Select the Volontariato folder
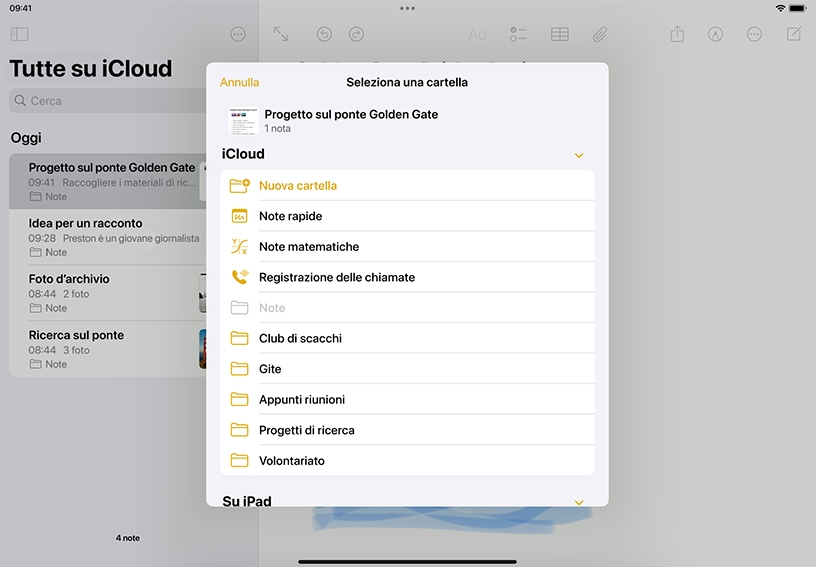The image size is (816, 567). 407,460
